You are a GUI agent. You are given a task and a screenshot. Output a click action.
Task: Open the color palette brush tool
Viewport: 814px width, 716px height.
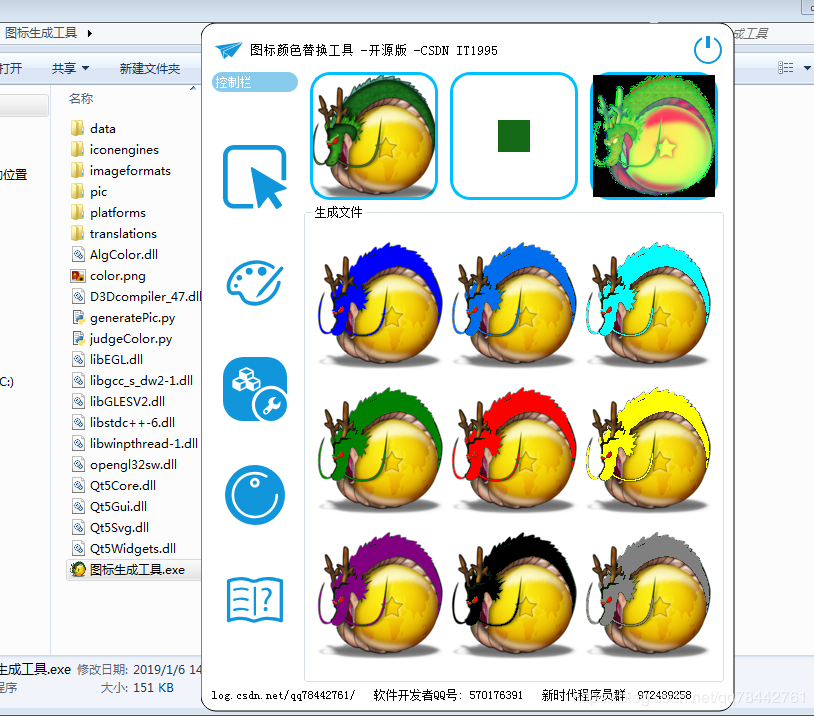tap(255, 281)
